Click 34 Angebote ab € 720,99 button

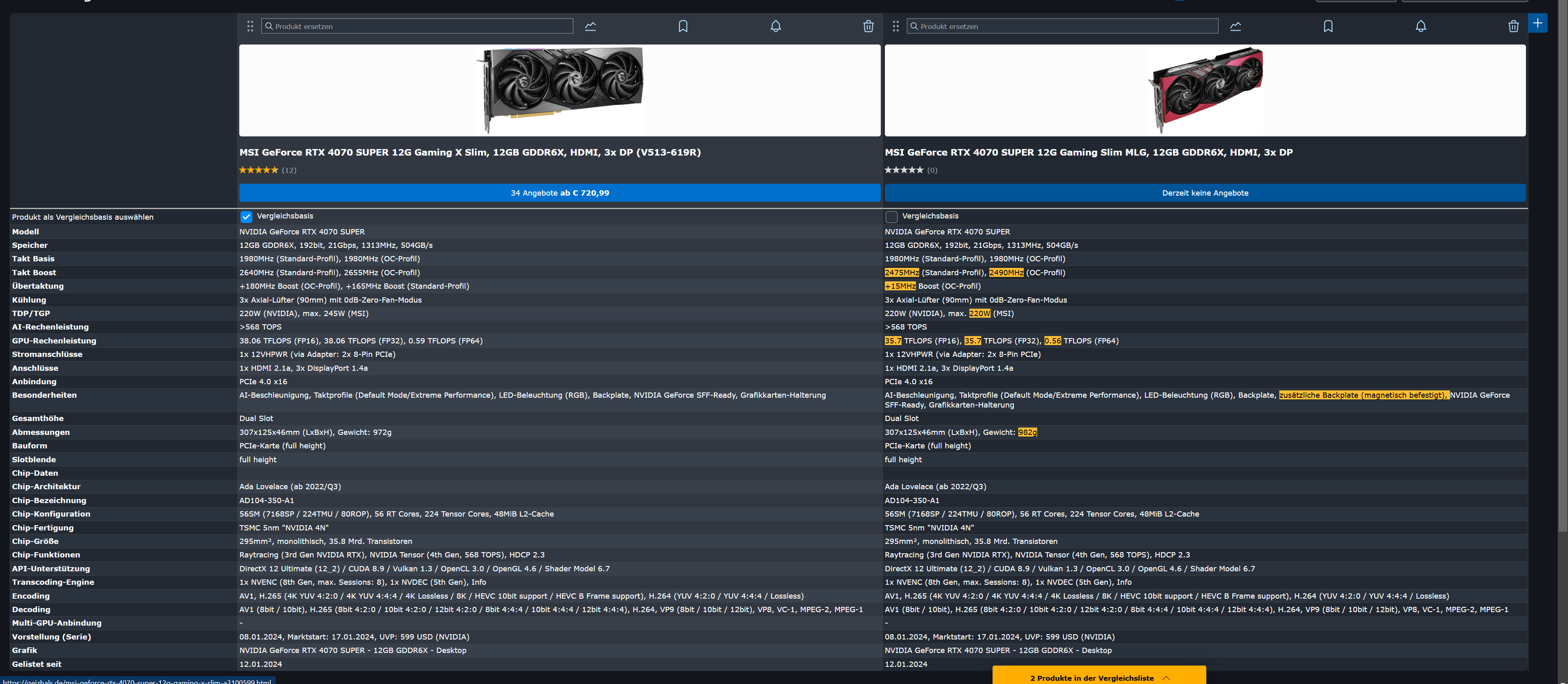559,193
